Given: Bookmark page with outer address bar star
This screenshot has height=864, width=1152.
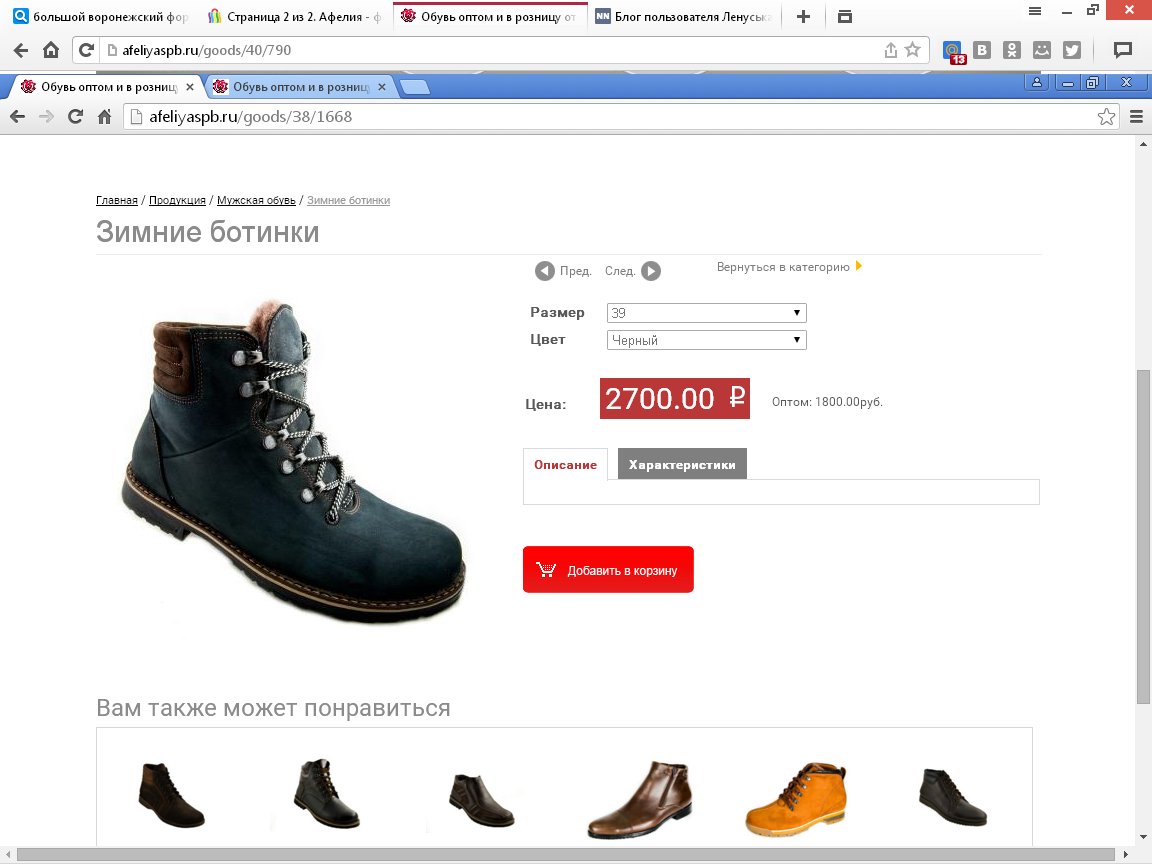Looking at the screenshot, I should pos(912,50).
